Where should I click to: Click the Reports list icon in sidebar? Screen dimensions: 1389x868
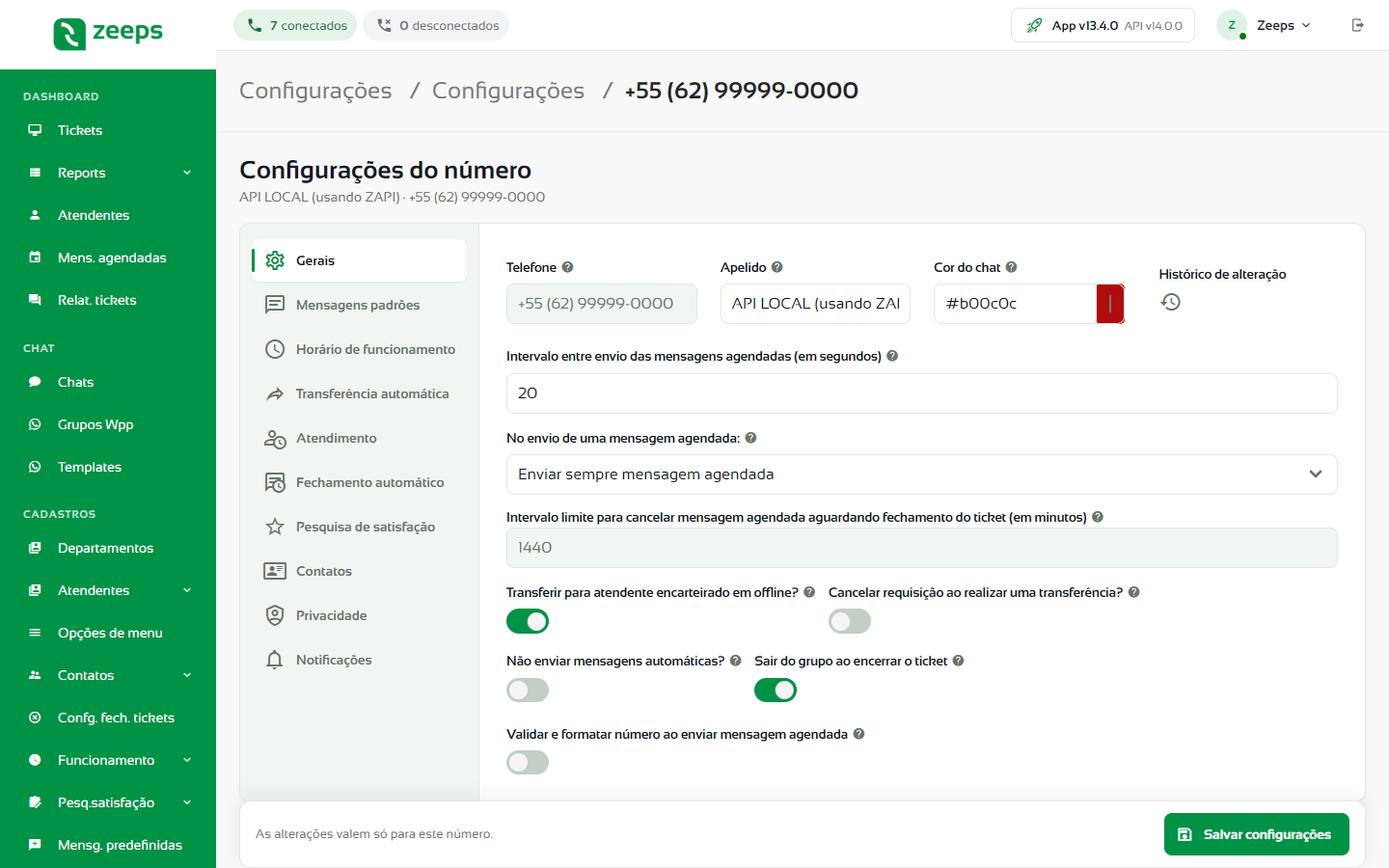pos(35,173)
